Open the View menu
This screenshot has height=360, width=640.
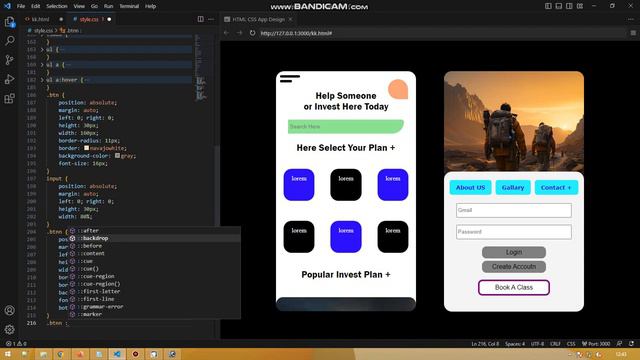(x=79, y=6)
